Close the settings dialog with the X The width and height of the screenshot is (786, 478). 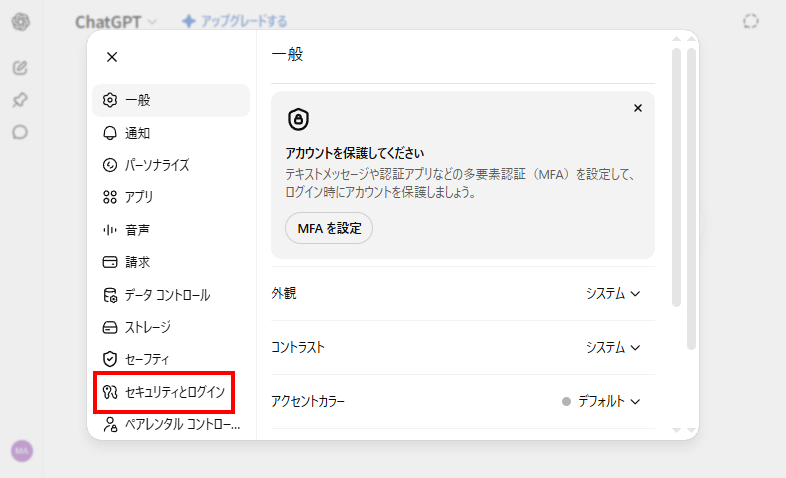tap(112, 57)
